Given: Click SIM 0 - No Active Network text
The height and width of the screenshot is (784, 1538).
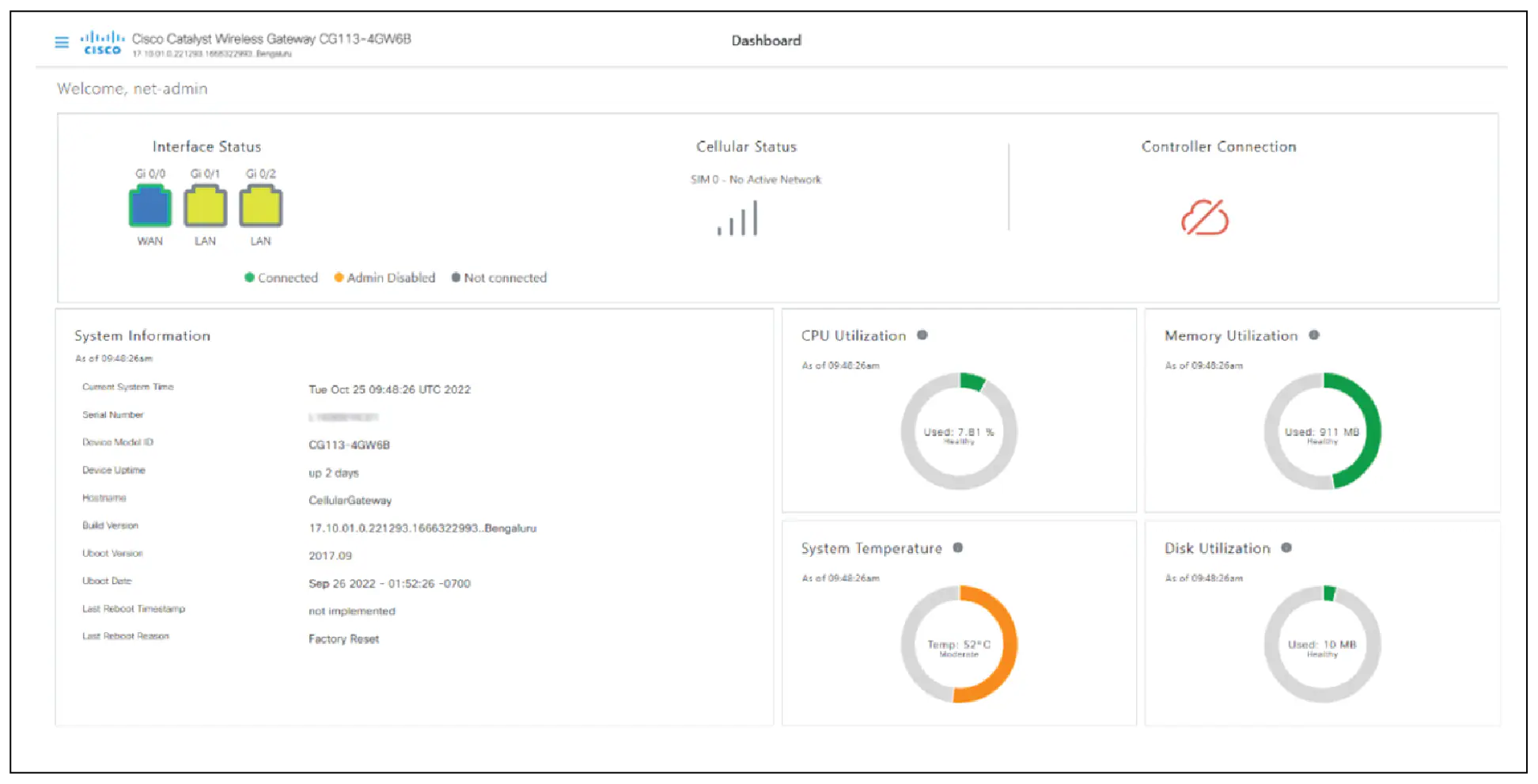Looking at the screenshot, I should [x=756, y=180].
